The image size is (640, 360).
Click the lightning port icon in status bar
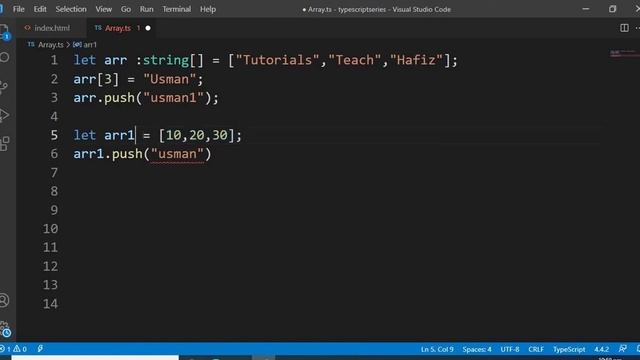40,349
